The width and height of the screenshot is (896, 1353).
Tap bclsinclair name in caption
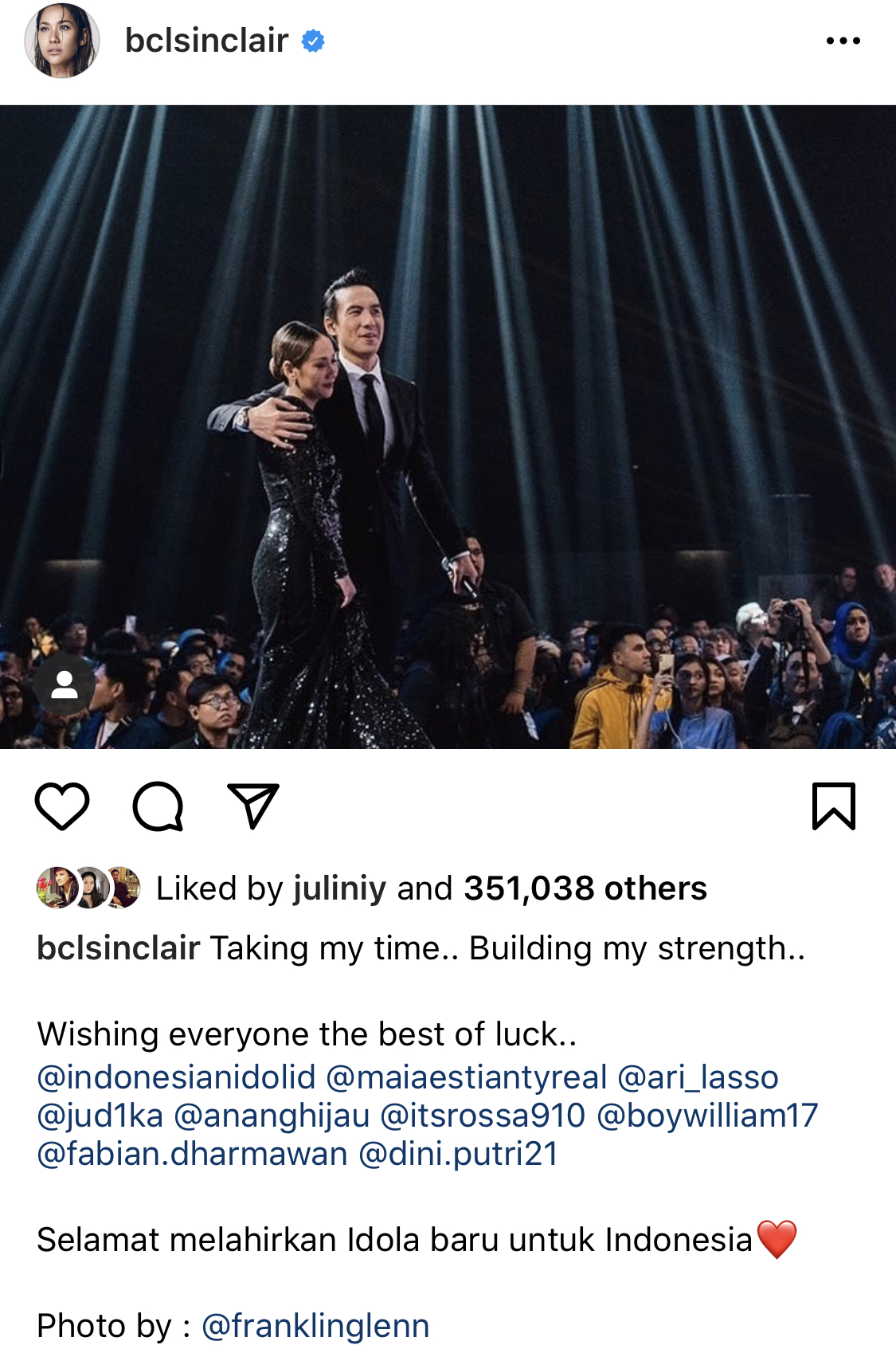(x=118, y=948)
